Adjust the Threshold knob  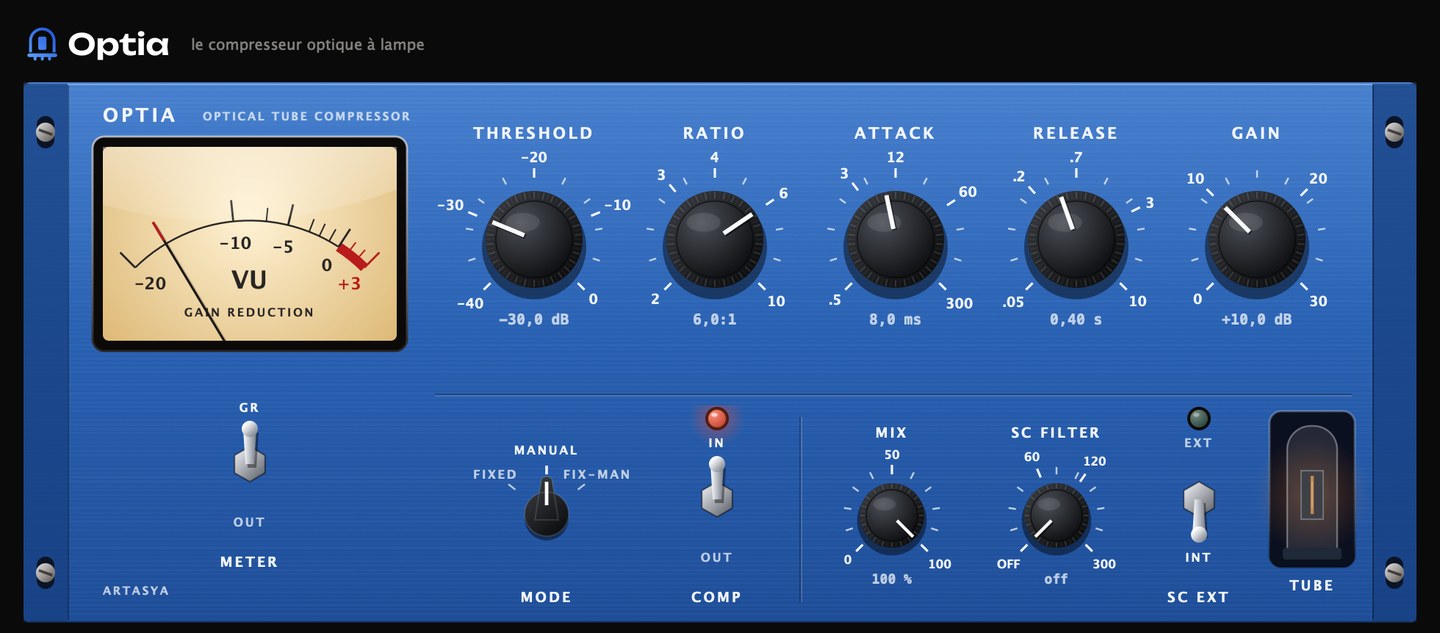pyautogui.click(x=533, y=241)
